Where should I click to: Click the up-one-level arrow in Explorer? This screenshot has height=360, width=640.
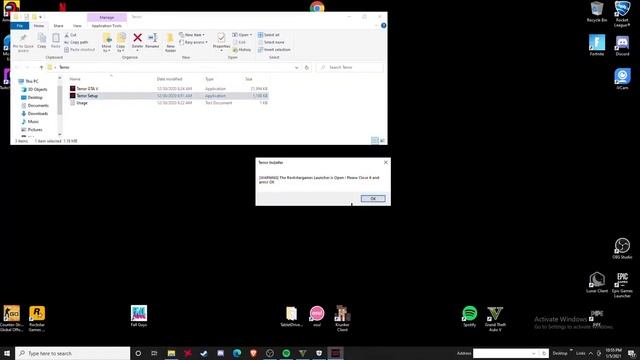click(x=41, y=67)
